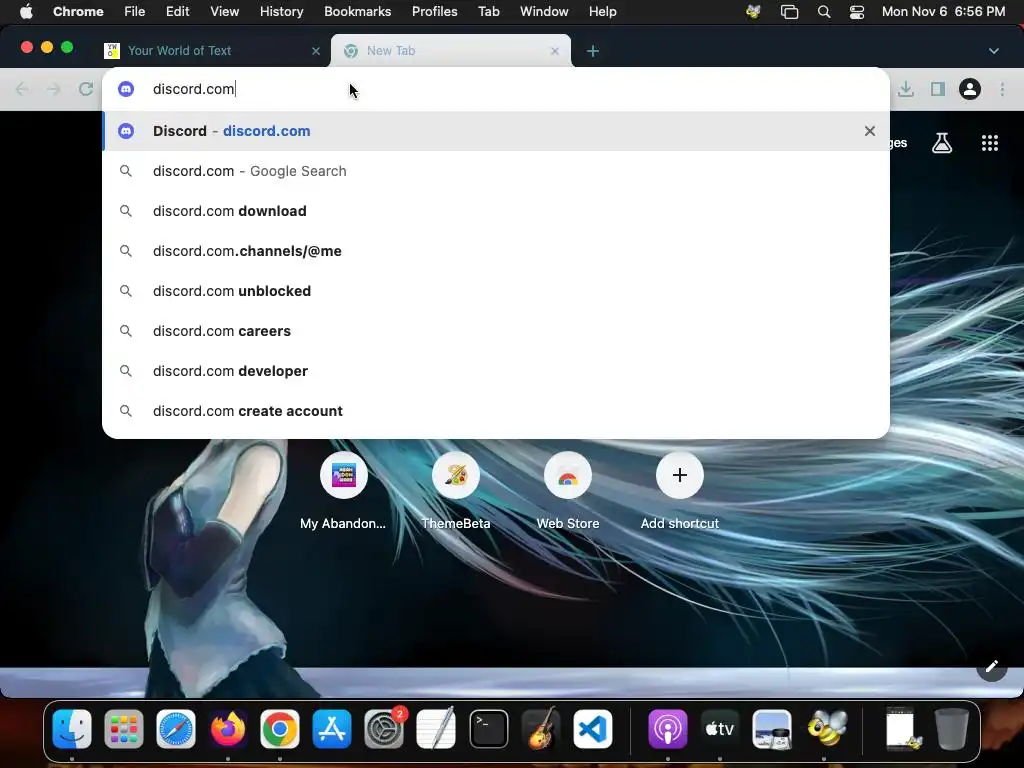This screenshot has height=768, width=1024.
Task: Choose the discord.com Google Search suggestion
Action: 496,171
